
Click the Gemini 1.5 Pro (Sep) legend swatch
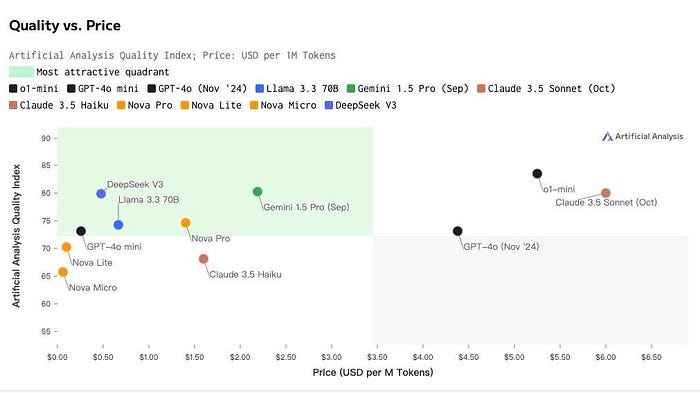click(x=351, y=88)
